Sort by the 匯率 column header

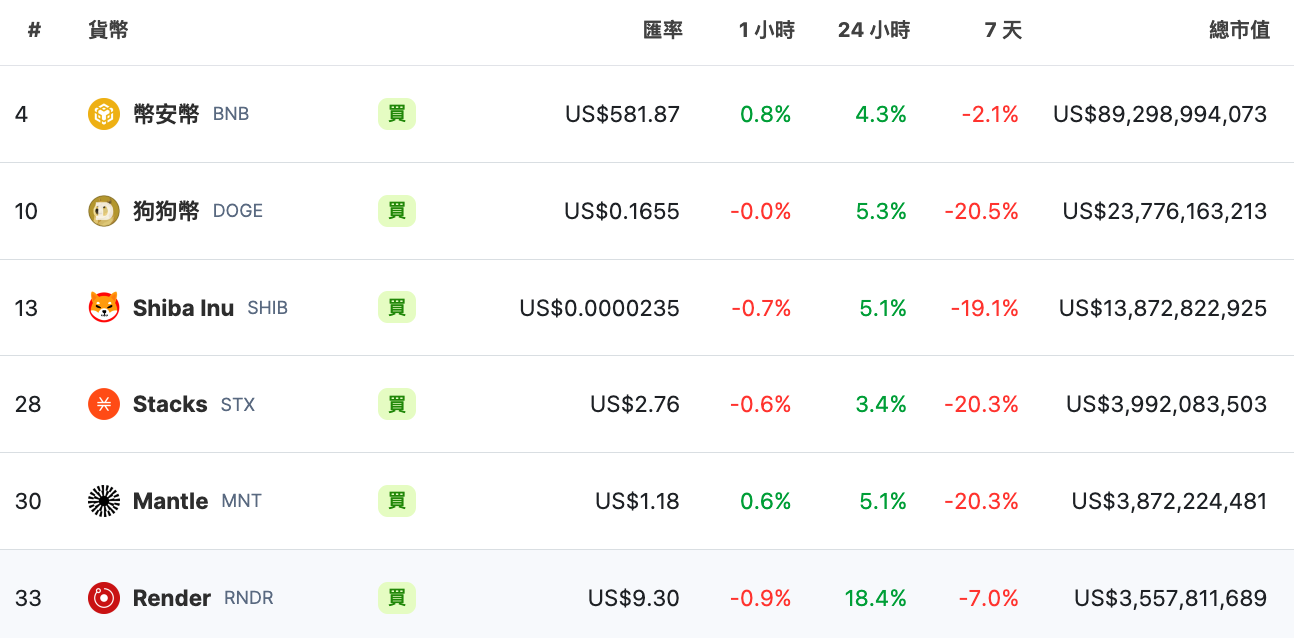point(662,30)
